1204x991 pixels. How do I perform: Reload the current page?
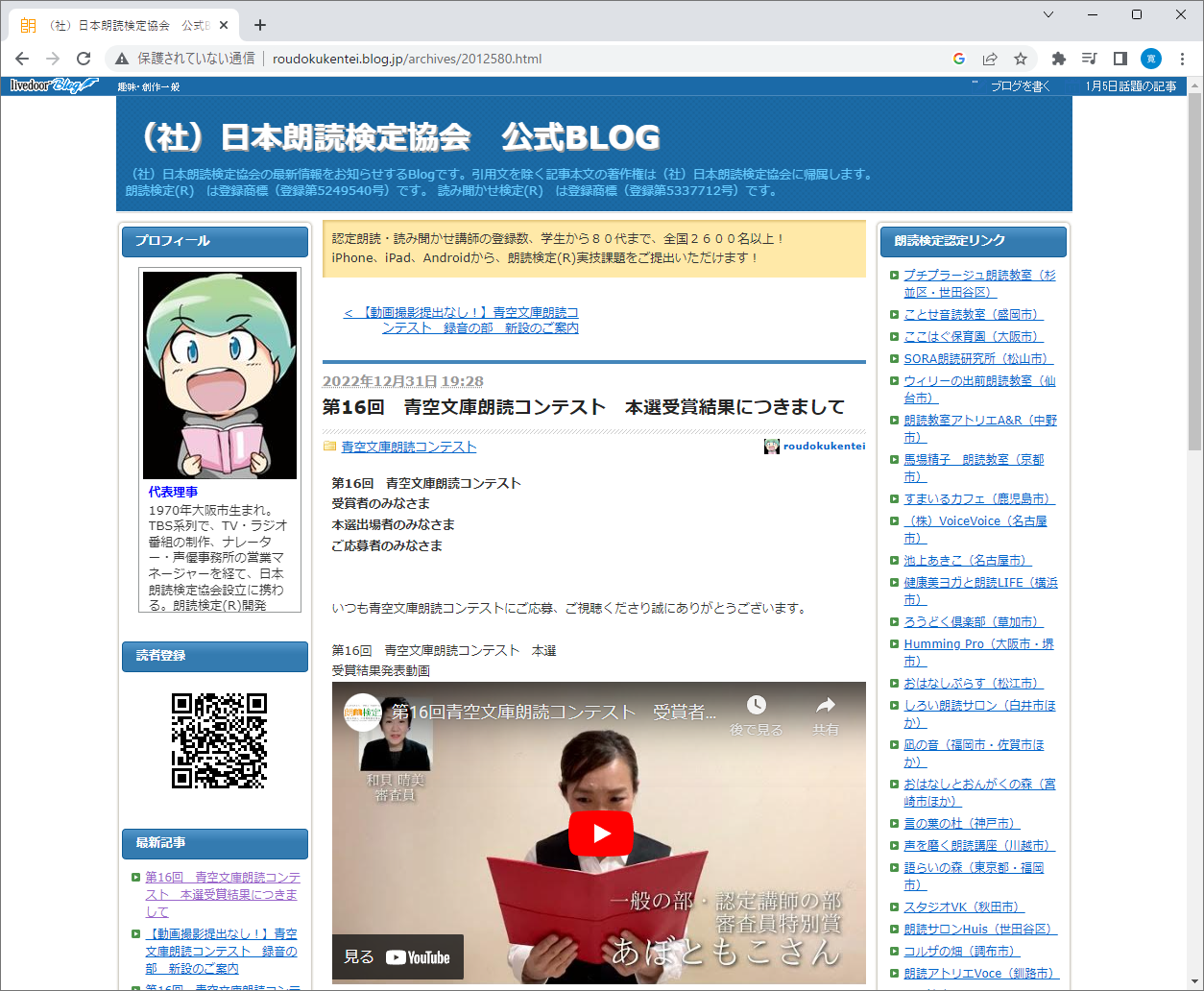(84, 59)
